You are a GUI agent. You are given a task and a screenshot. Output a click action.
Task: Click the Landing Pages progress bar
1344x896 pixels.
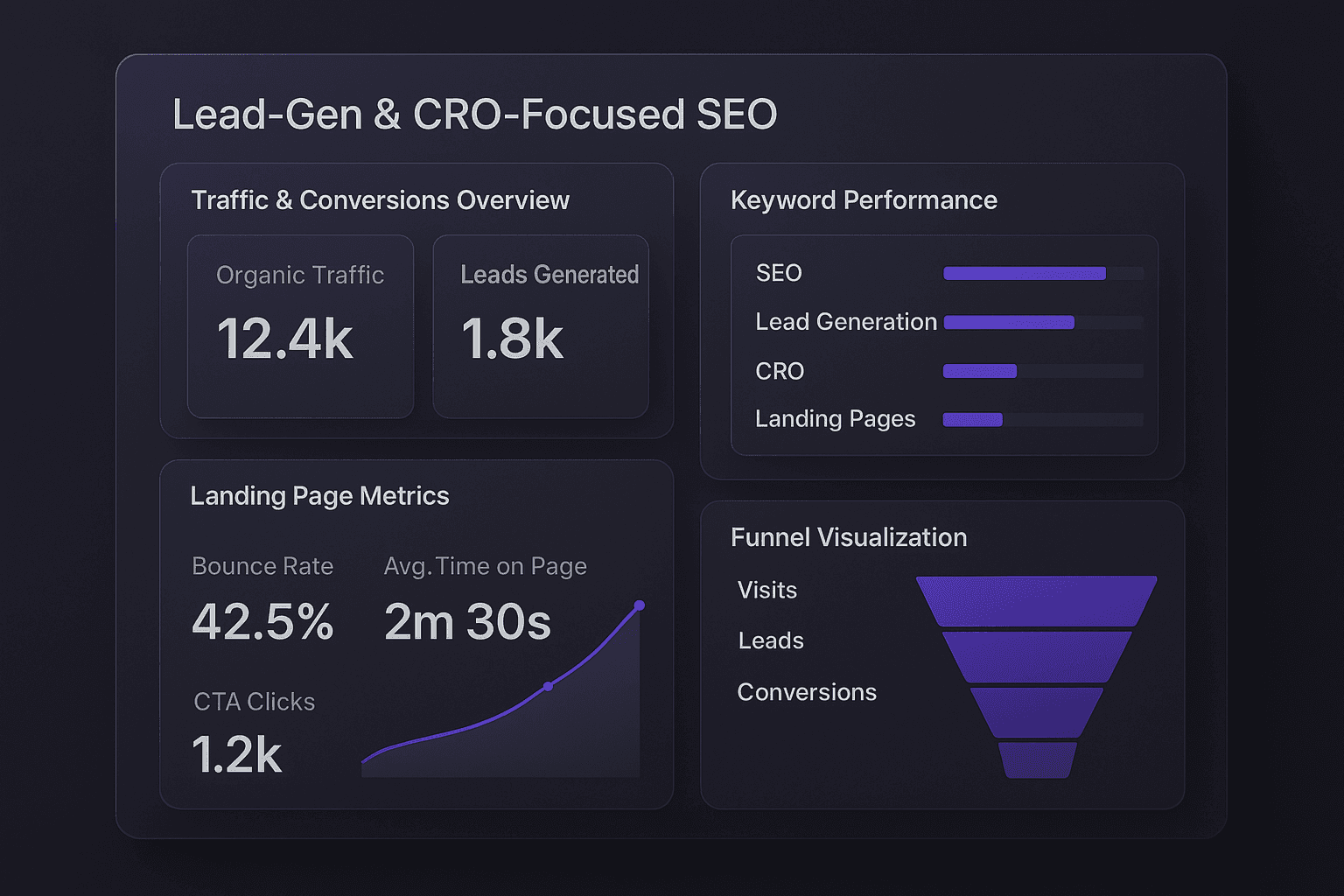pyautogui.click(x=1043, y=420)
